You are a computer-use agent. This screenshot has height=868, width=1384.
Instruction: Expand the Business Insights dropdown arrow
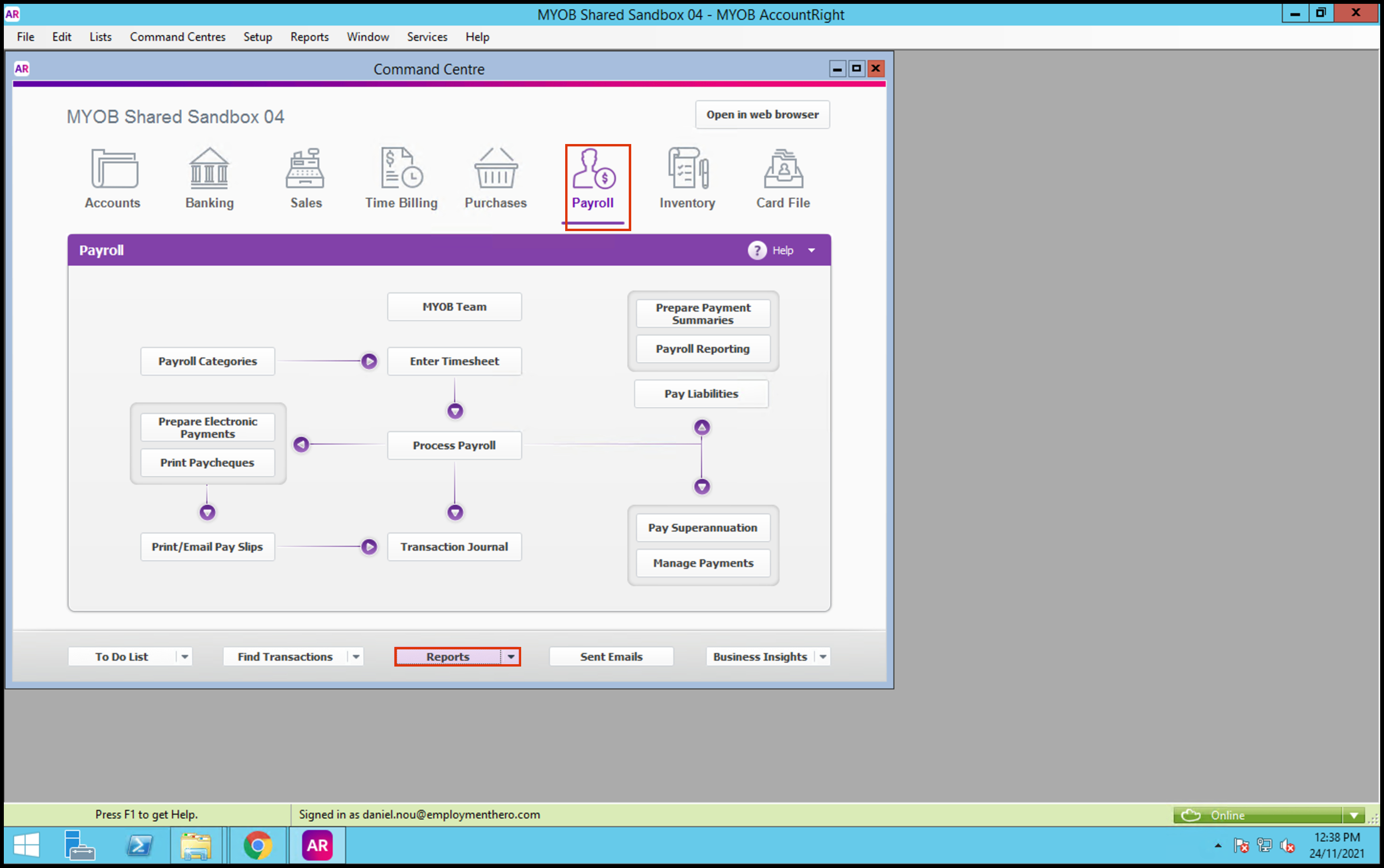(x=823, y=657)
